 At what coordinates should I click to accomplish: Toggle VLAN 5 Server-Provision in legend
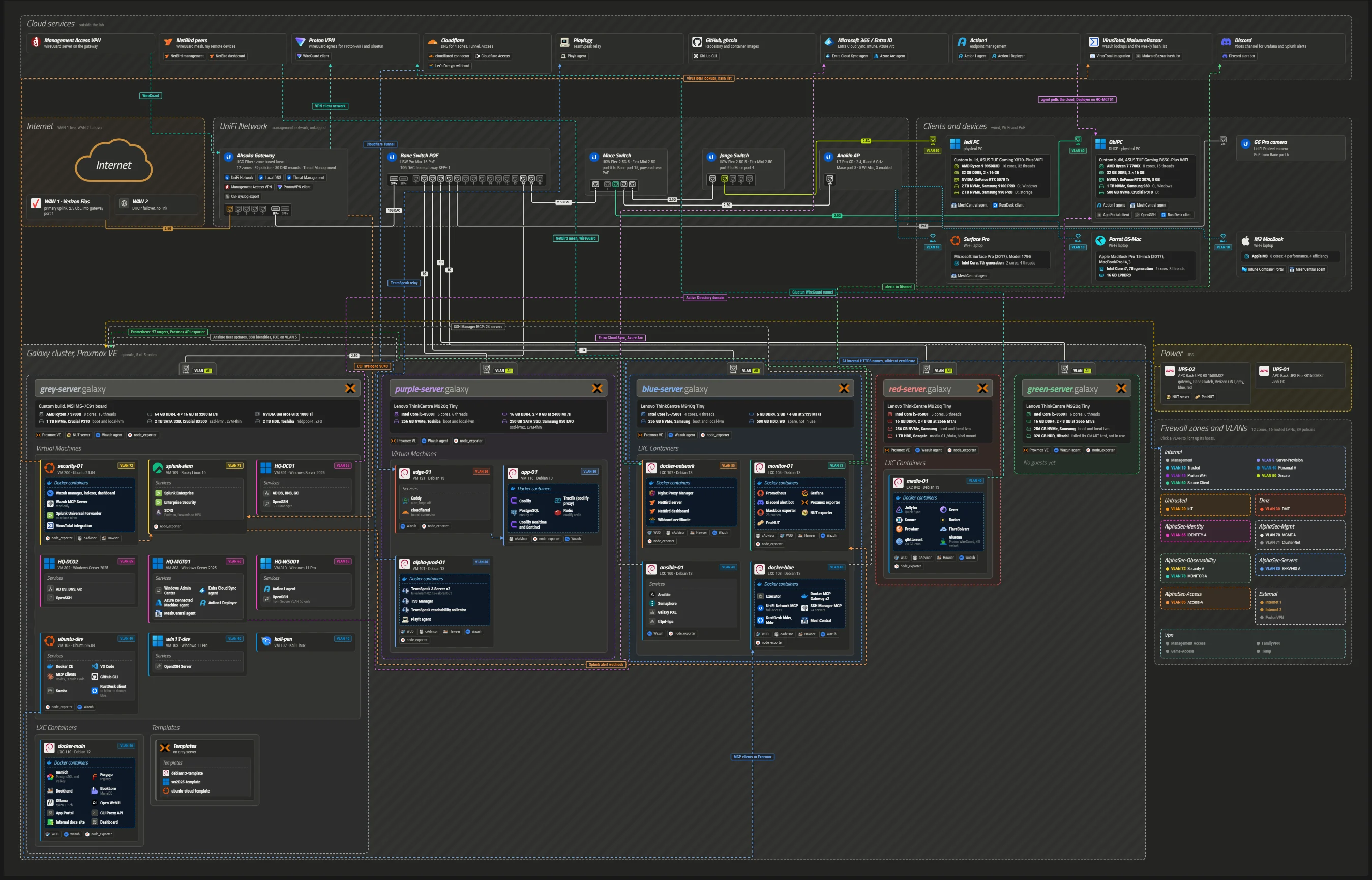coord(1279,460)
